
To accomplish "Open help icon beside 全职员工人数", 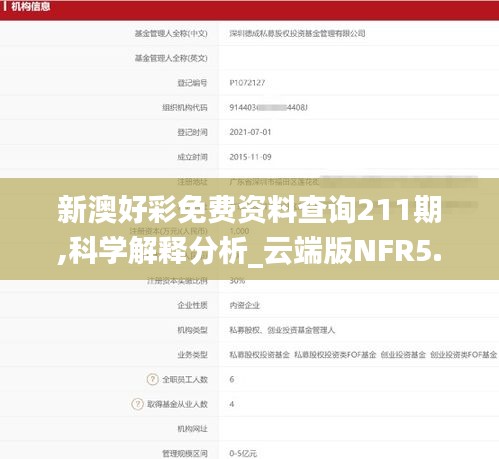I will (x=153, y=379).
